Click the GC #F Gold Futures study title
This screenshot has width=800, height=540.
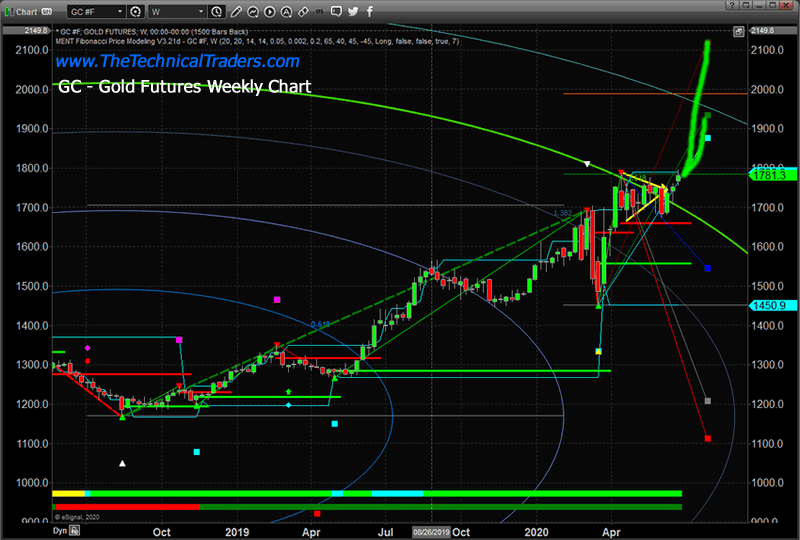pyautogui.click(x=154, y=32)
